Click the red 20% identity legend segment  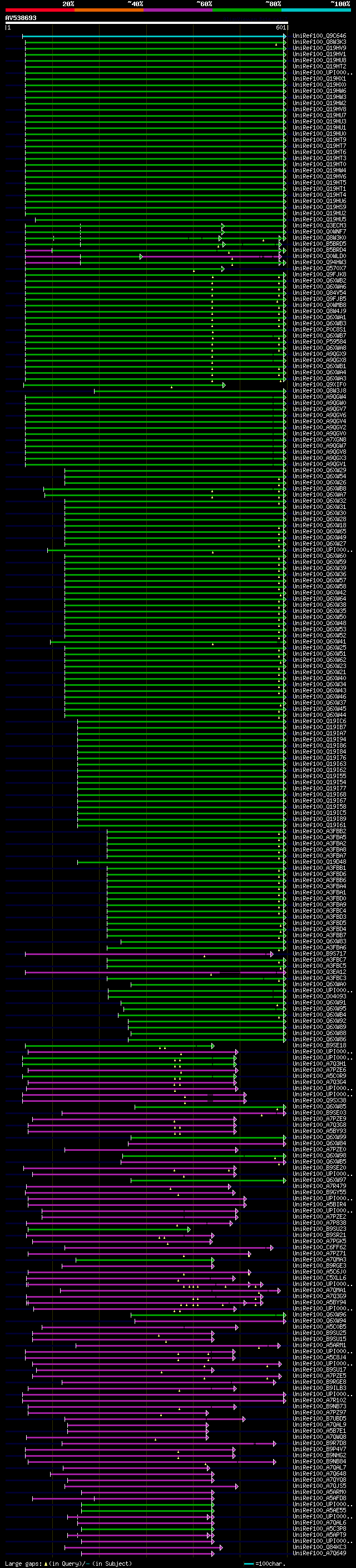(x=39, y=10)
